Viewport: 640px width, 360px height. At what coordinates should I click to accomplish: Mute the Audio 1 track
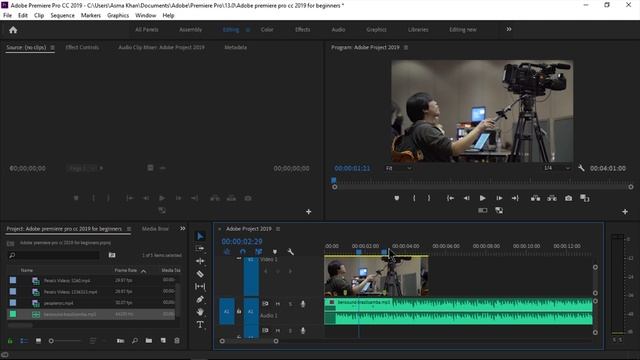(278, 304)
